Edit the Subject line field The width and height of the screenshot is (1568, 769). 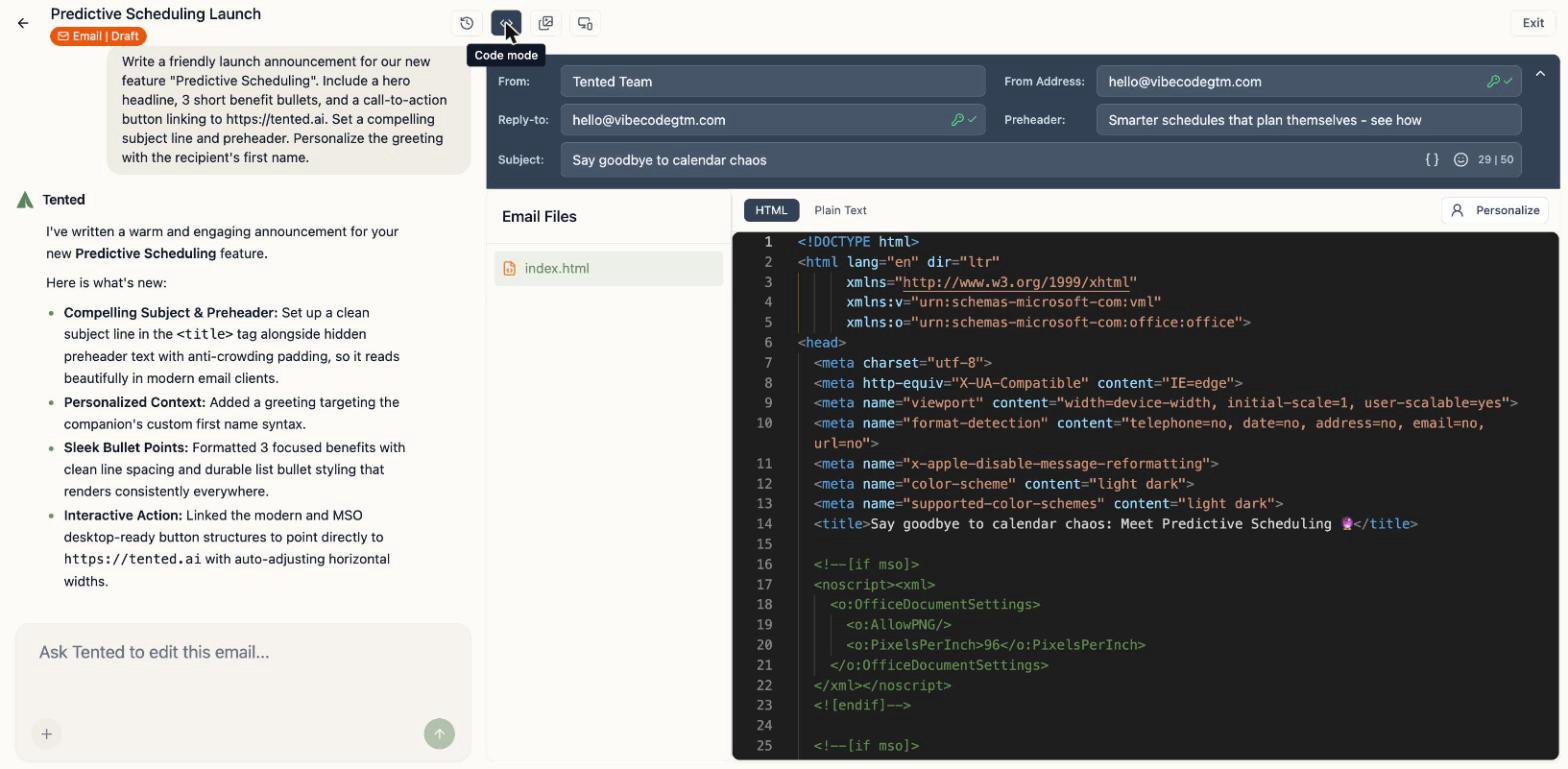pyautogui.click(x=1041, y=160)
